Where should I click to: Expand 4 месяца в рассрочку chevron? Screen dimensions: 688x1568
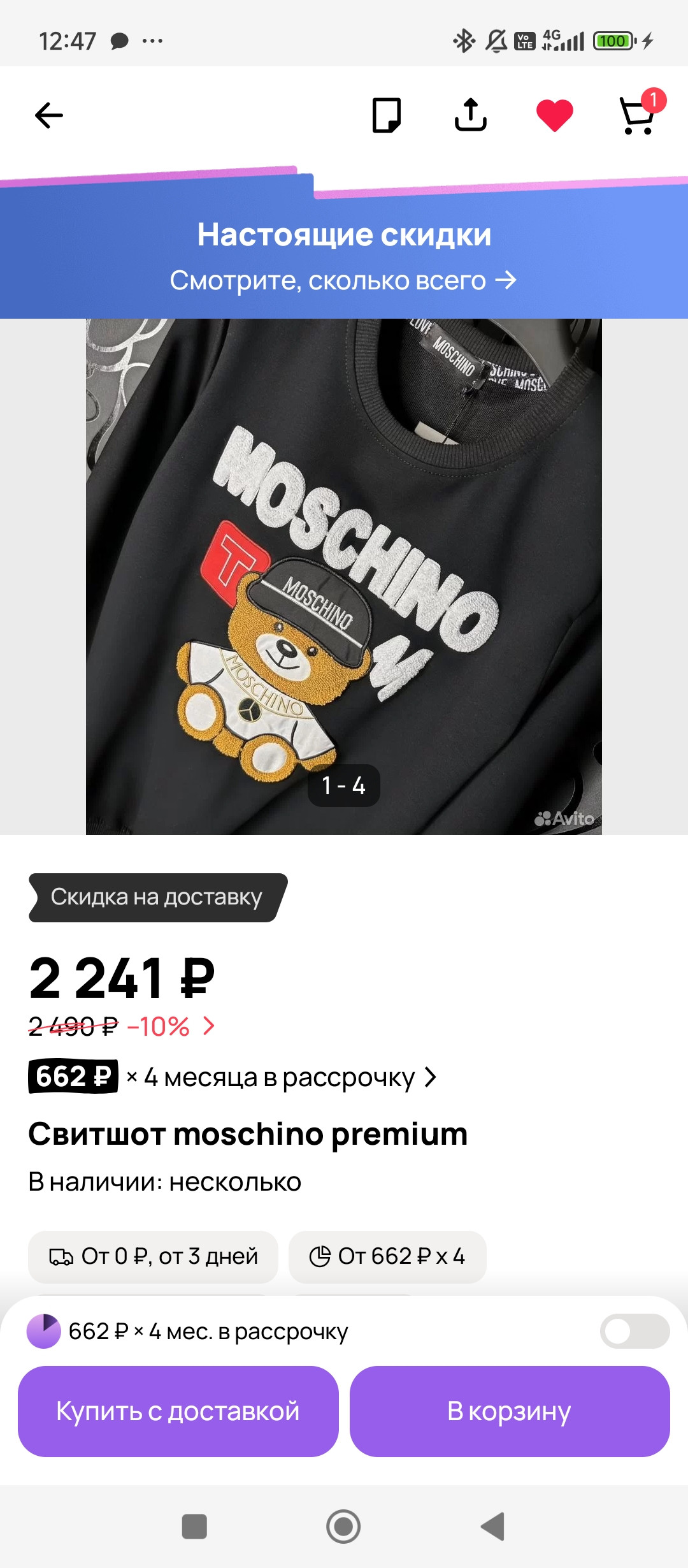click(431, 1077)
